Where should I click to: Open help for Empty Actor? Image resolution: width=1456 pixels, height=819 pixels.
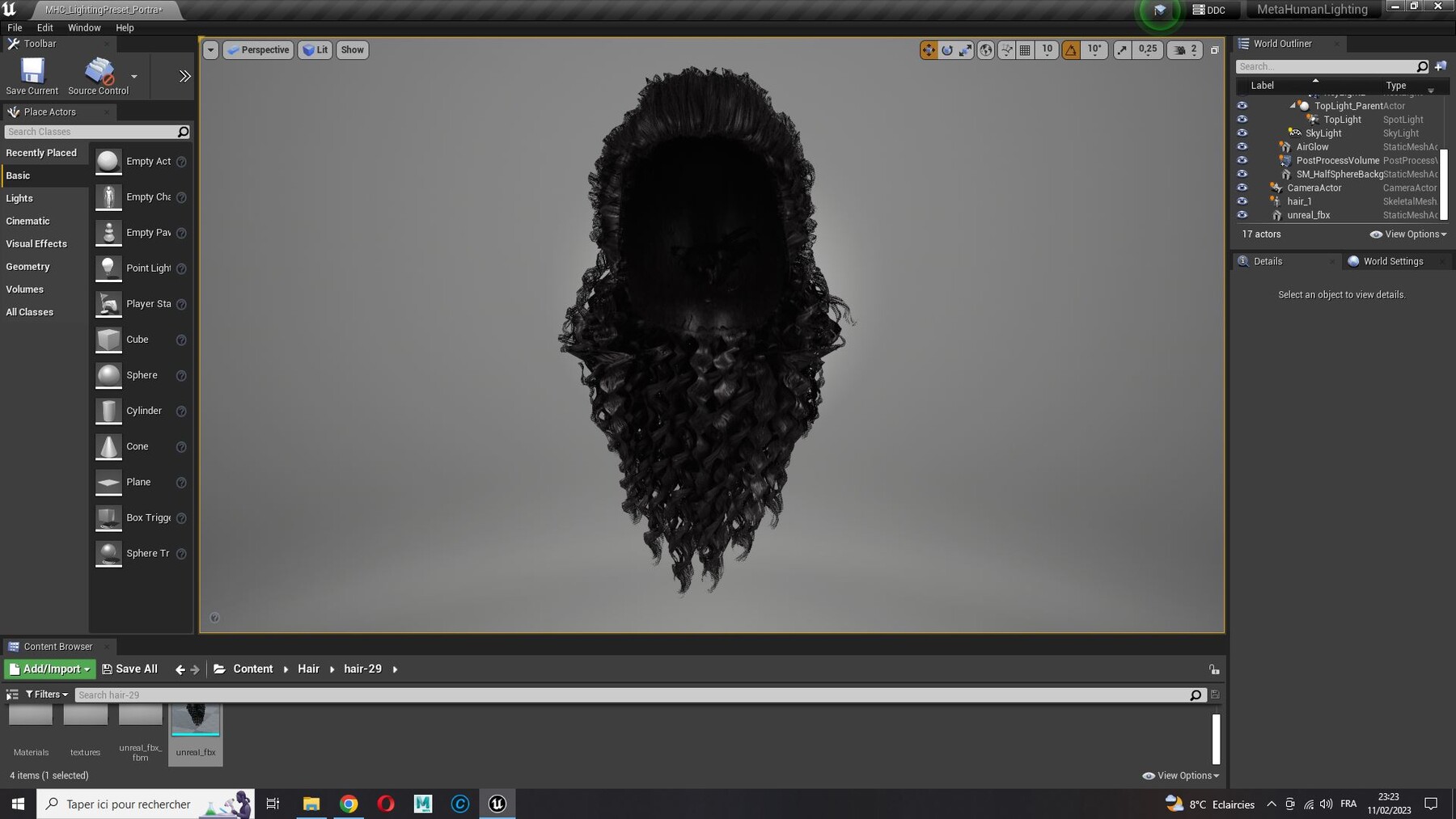[181, 162]
